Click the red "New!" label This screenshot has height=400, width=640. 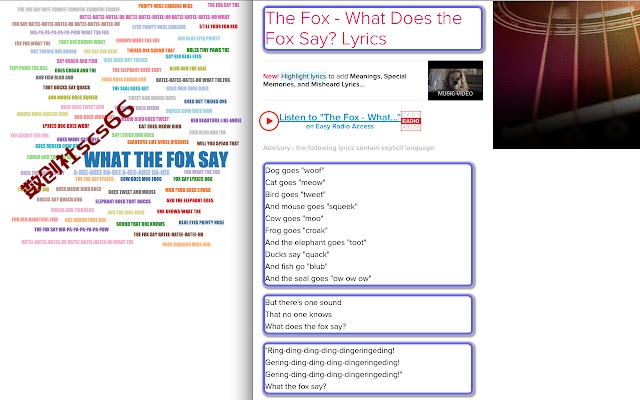[x=271, y=76]
